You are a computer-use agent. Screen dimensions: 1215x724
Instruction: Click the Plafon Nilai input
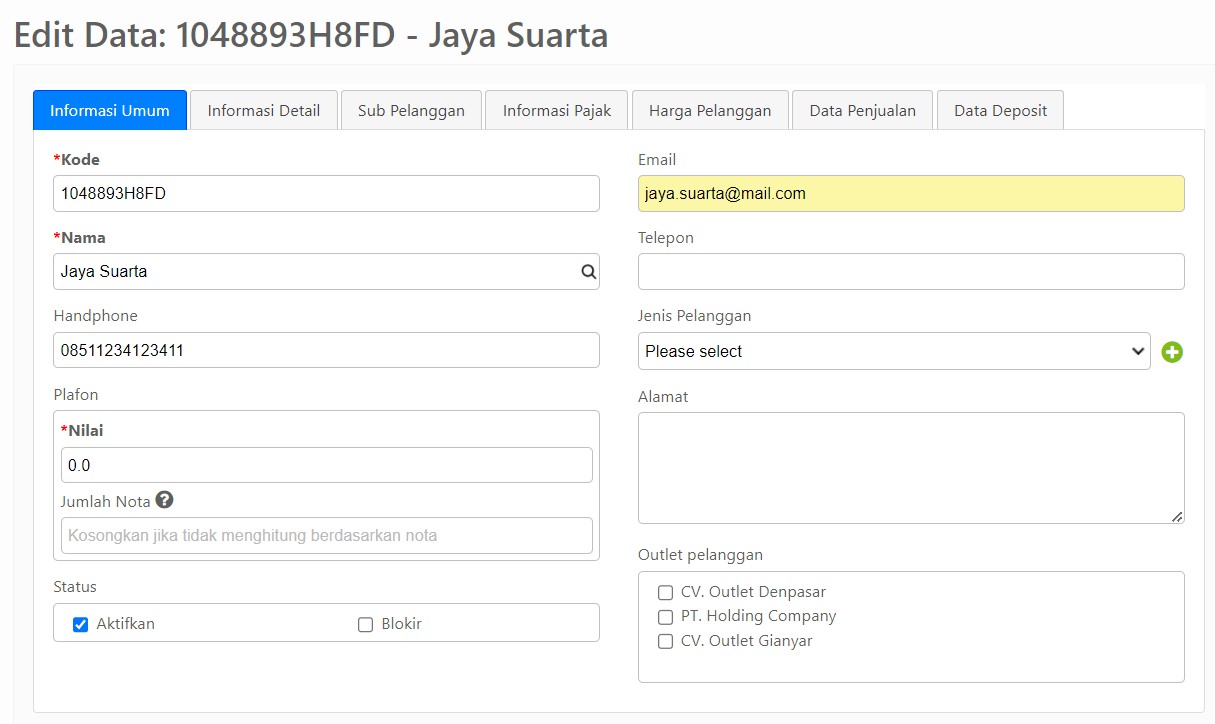[326, 465]
